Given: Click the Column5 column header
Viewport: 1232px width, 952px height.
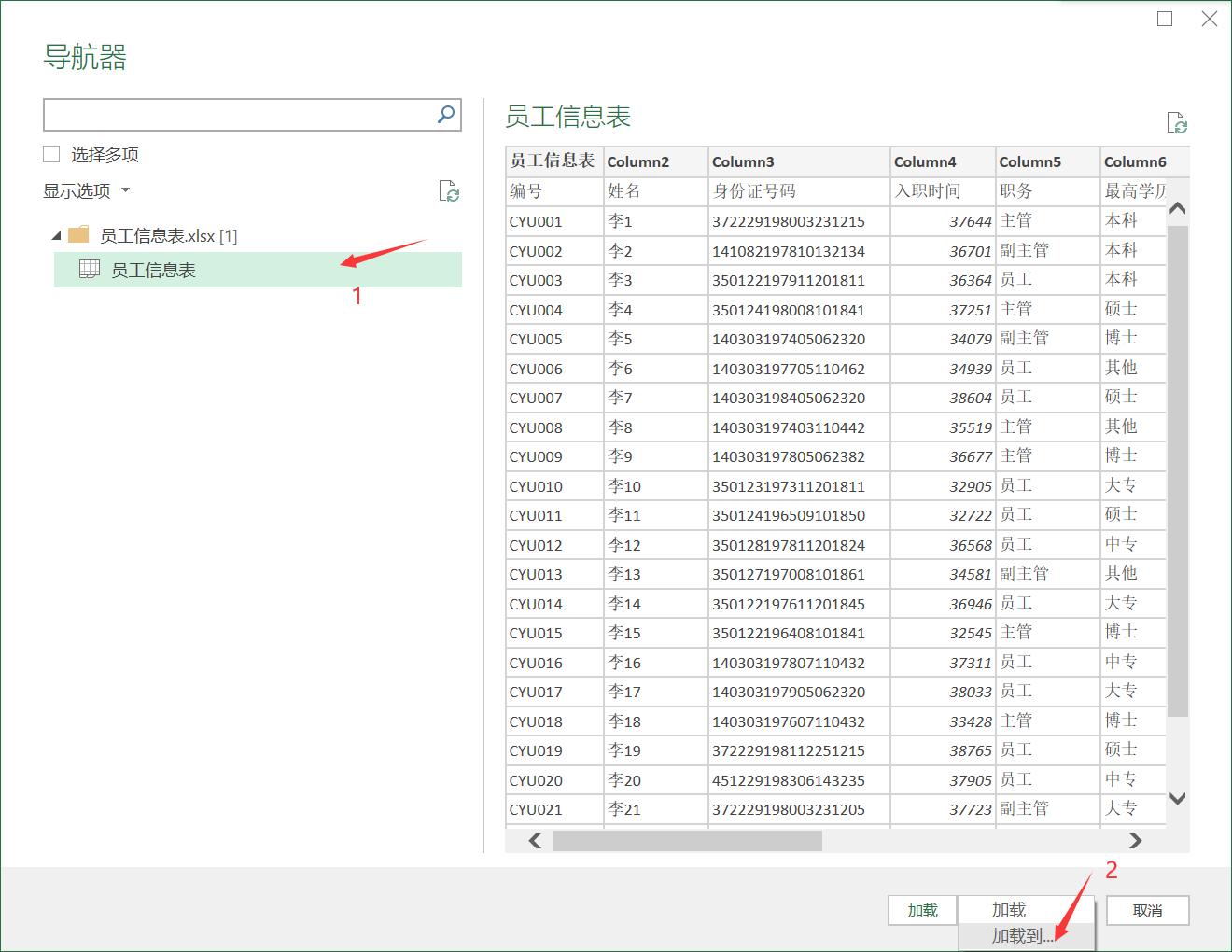Looking at the screenshot, I should click(x=1046, y=161).
